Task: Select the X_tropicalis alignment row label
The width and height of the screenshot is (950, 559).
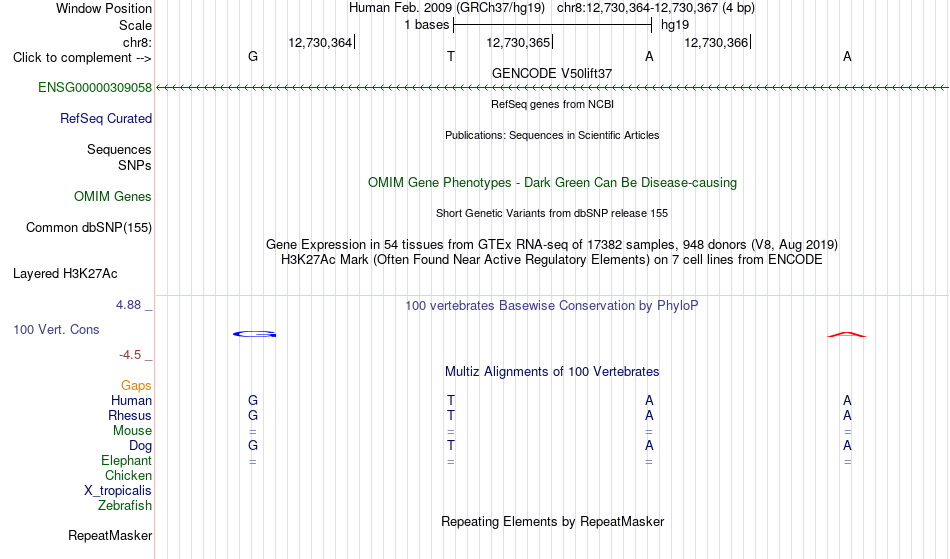Action: [x=118, y=491]
